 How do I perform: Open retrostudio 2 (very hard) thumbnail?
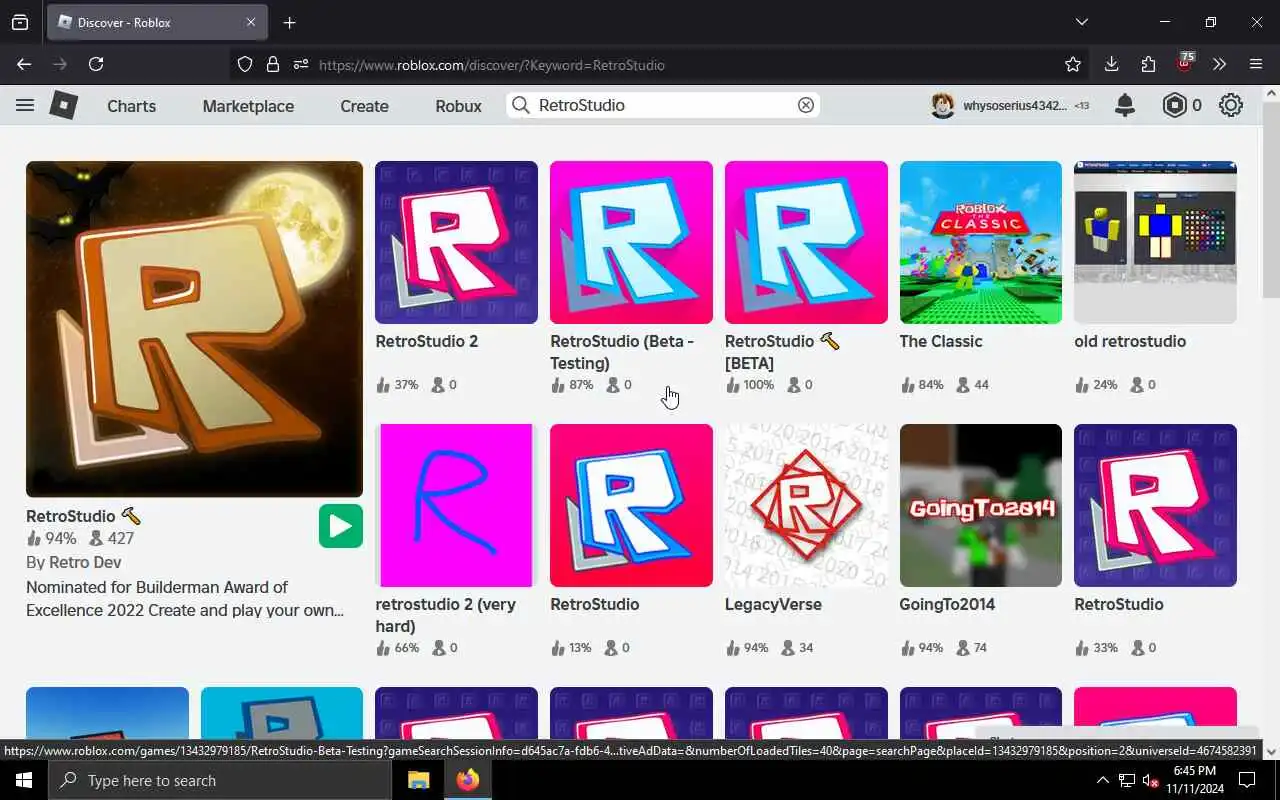pyautogui.click(x=456, y=505)
